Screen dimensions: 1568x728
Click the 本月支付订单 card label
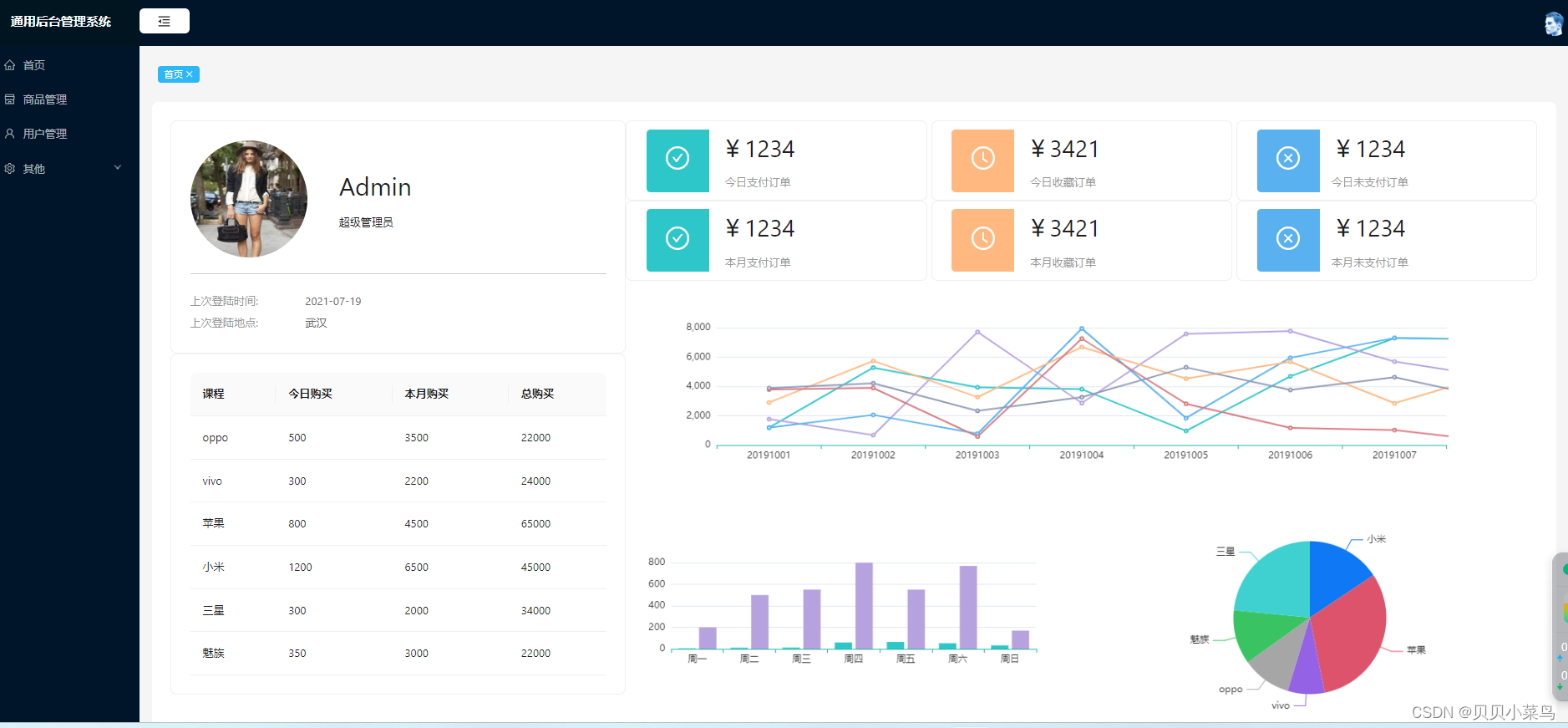coord(758,262)
